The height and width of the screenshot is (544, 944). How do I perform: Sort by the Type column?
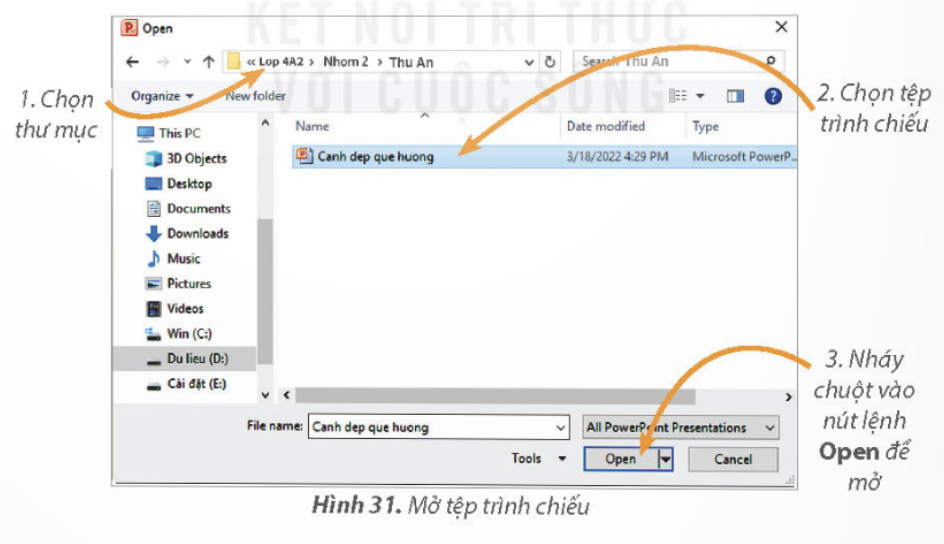(x=706, y=126)
